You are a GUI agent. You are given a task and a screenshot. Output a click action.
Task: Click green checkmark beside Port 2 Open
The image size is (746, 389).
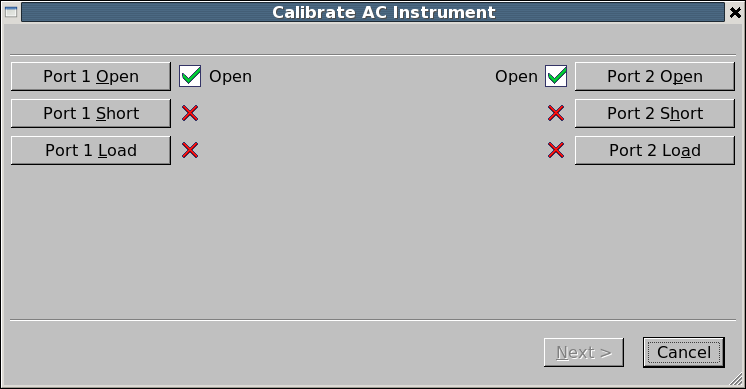click(556, 76)
